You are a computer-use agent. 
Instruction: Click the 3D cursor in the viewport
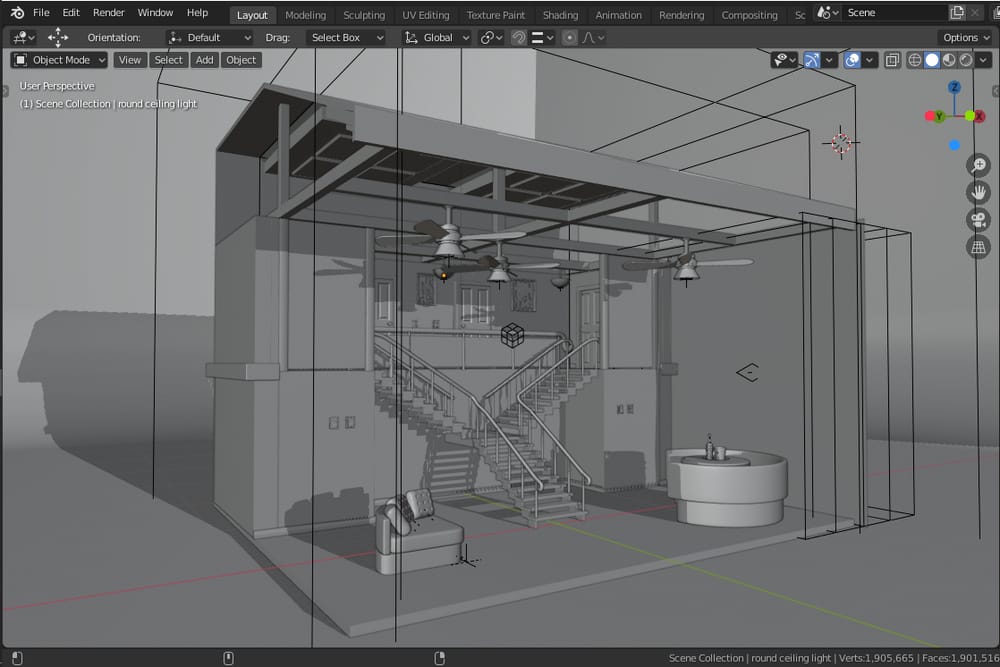(x=841, y=143)
